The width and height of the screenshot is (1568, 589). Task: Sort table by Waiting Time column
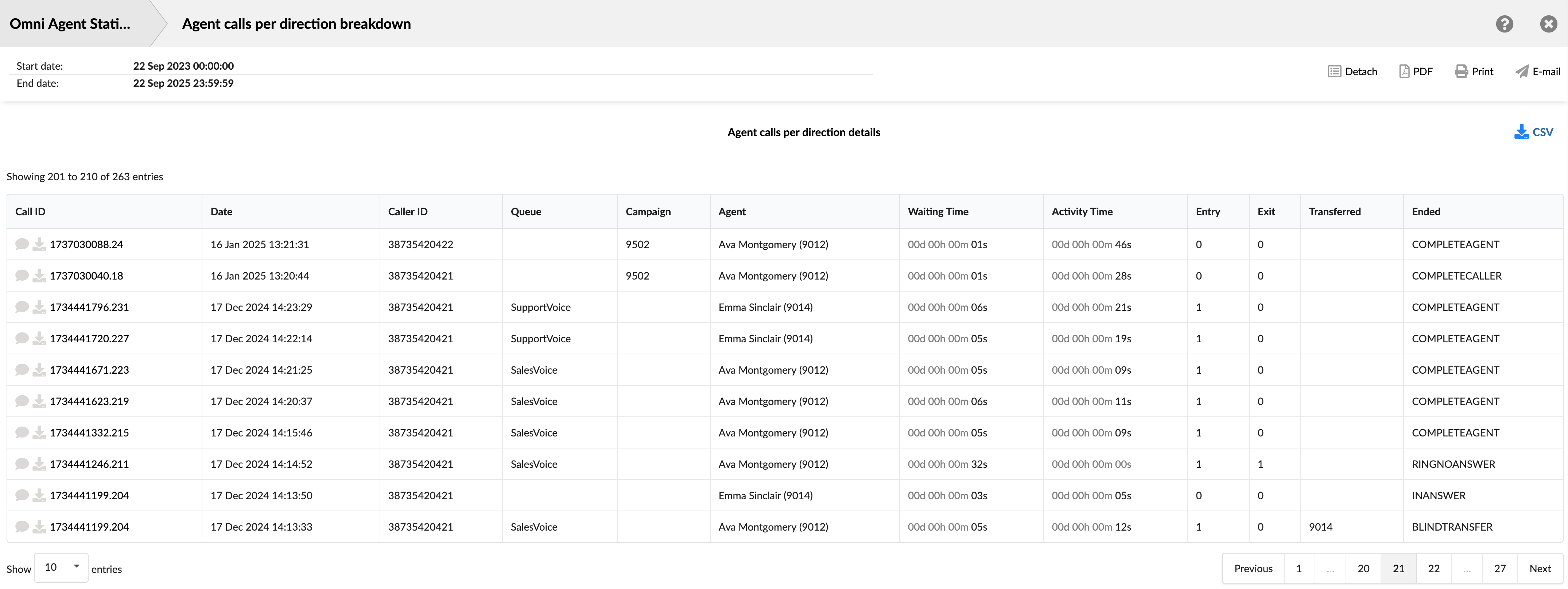(x=938, y=211)
